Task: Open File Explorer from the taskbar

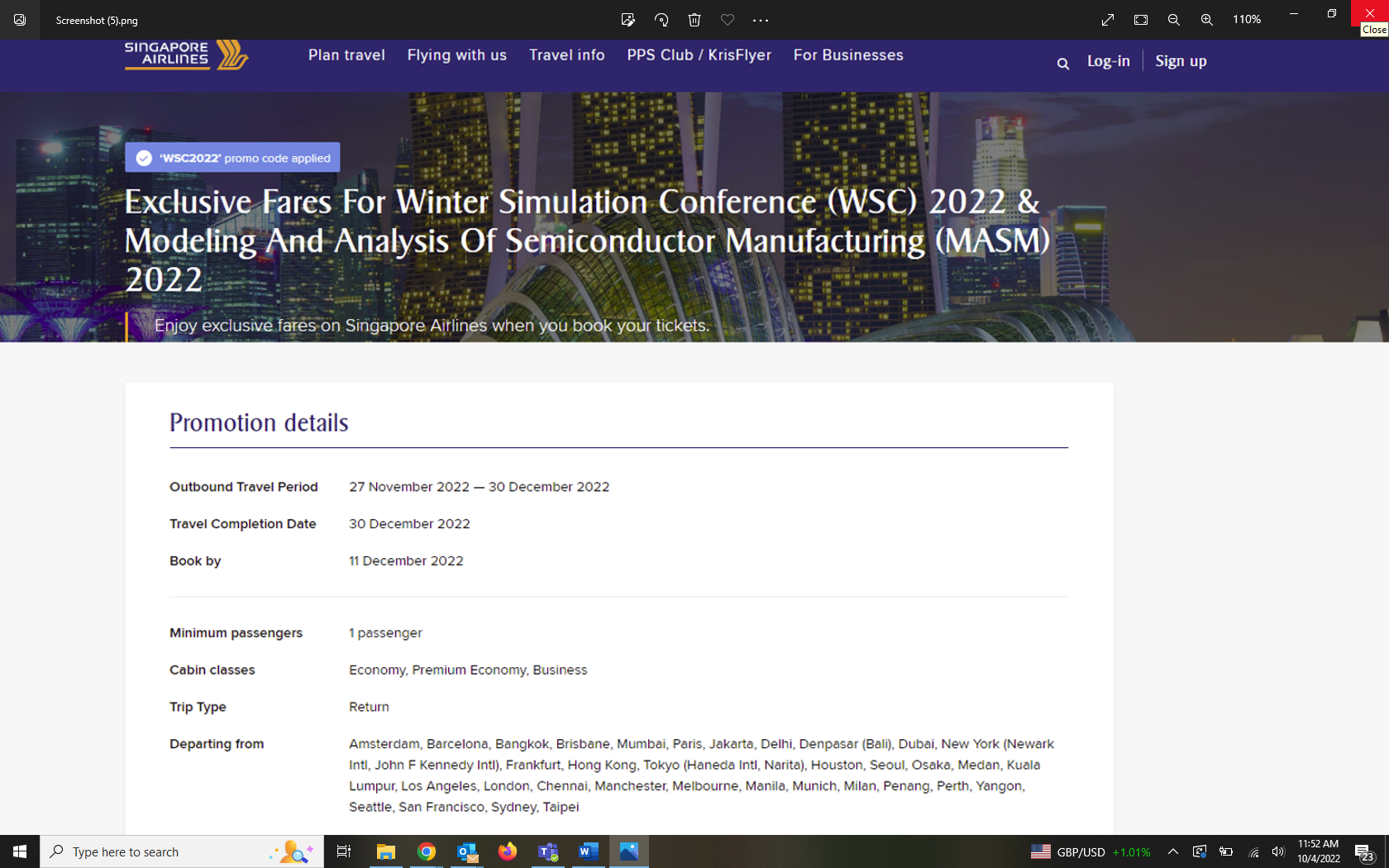Action: tap(385, 851)
